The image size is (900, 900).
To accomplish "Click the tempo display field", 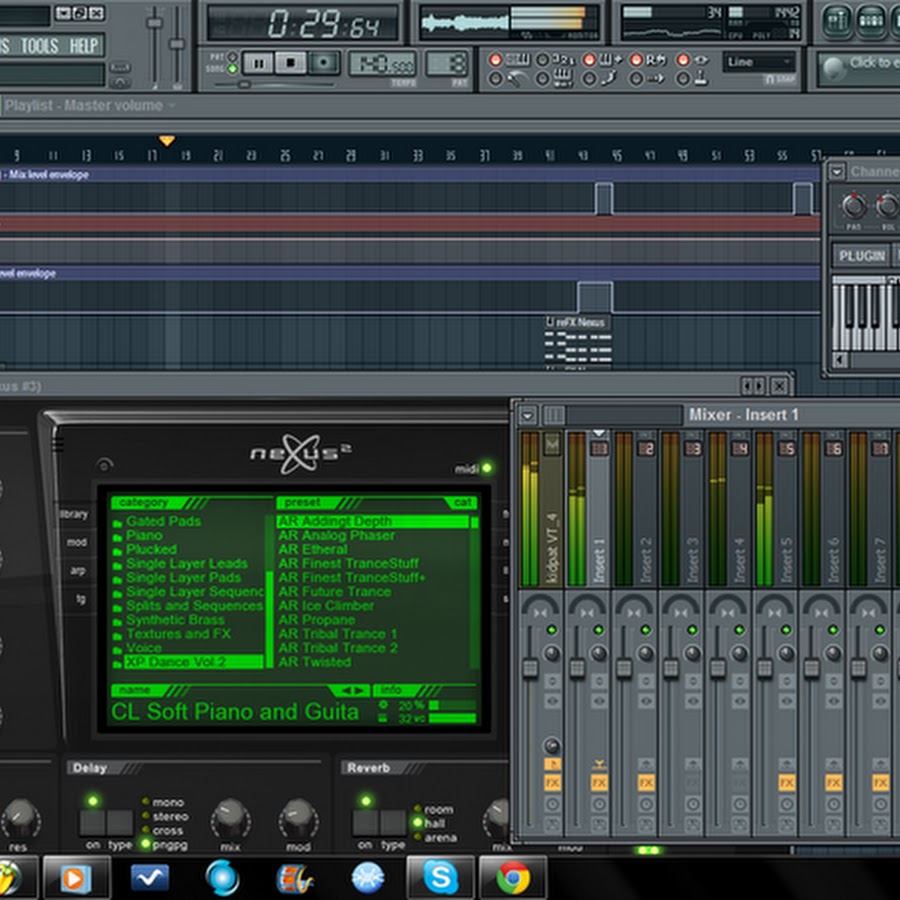I will pos(382,64).
